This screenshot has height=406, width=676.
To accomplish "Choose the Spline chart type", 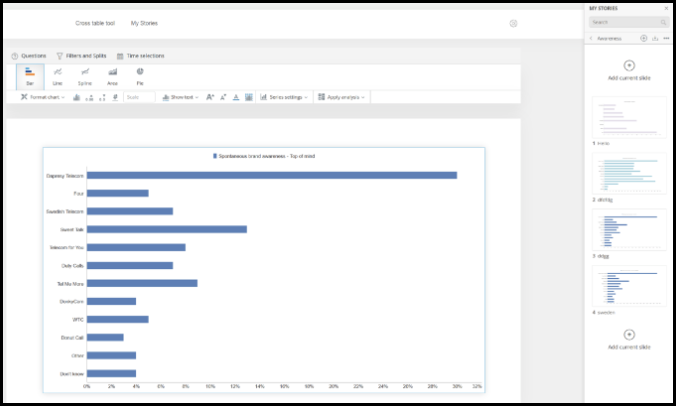I will pyautogui.click(x=85, y=77).
